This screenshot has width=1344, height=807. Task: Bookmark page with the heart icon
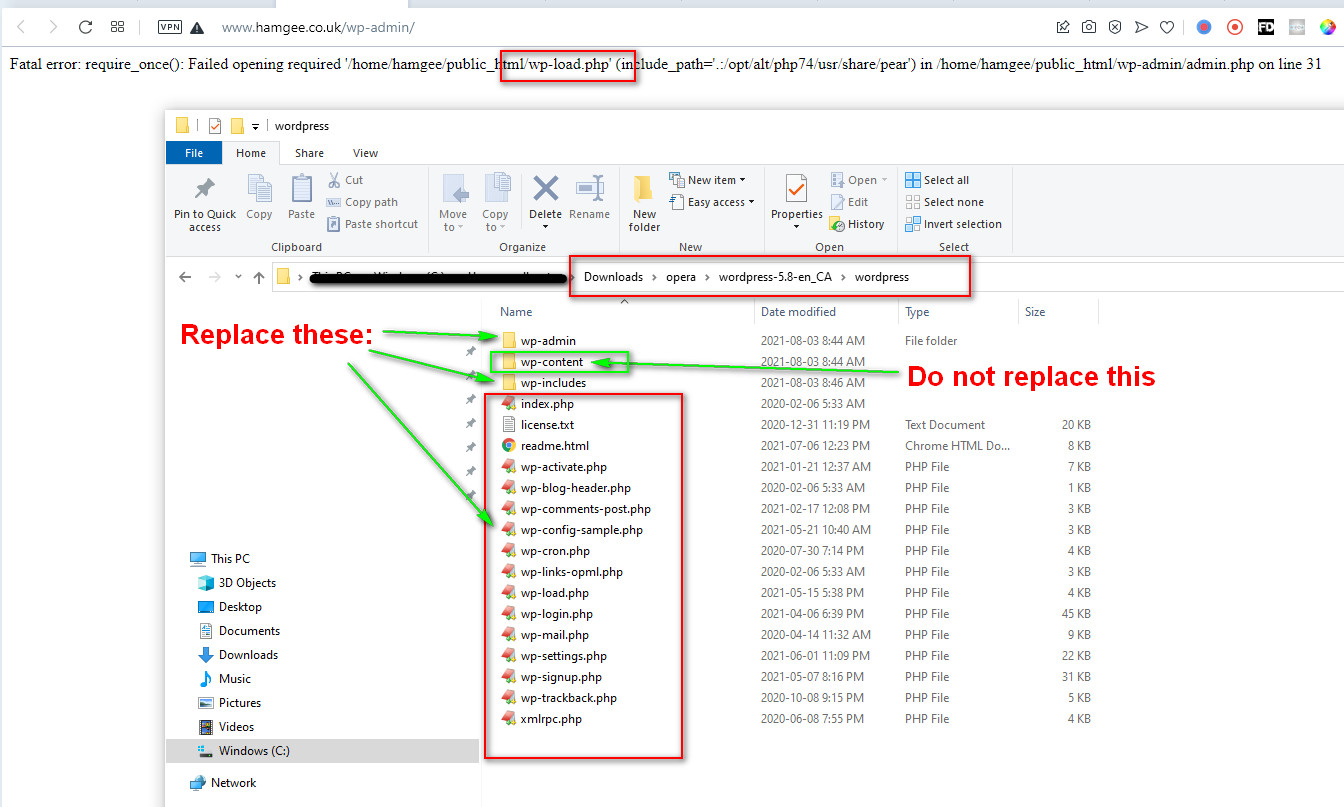[1166, 27]
